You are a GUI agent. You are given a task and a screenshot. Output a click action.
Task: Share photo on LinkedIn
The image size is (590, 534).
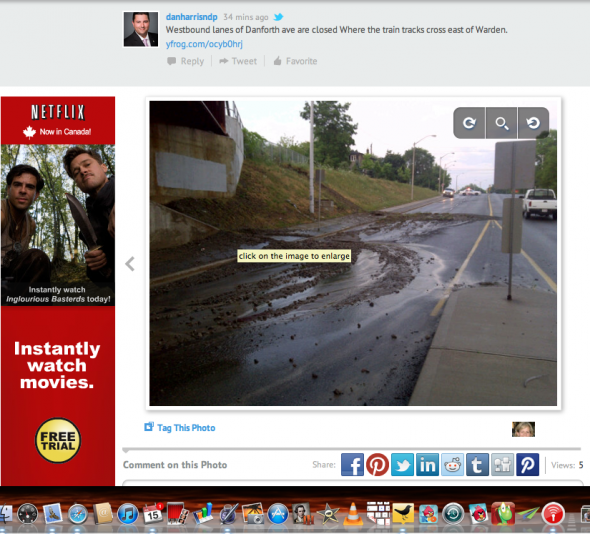click(x=427, y=465)
